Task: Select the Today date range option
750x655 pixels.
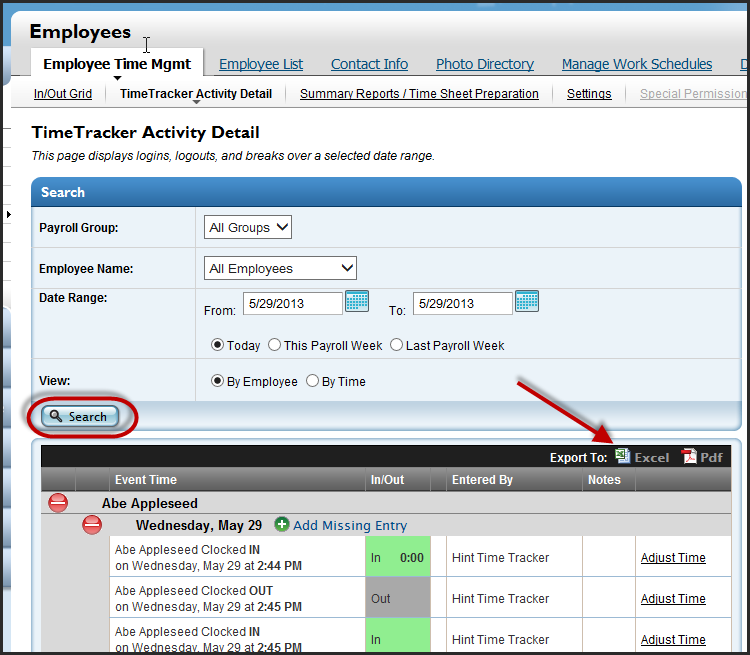Action: 217,345
